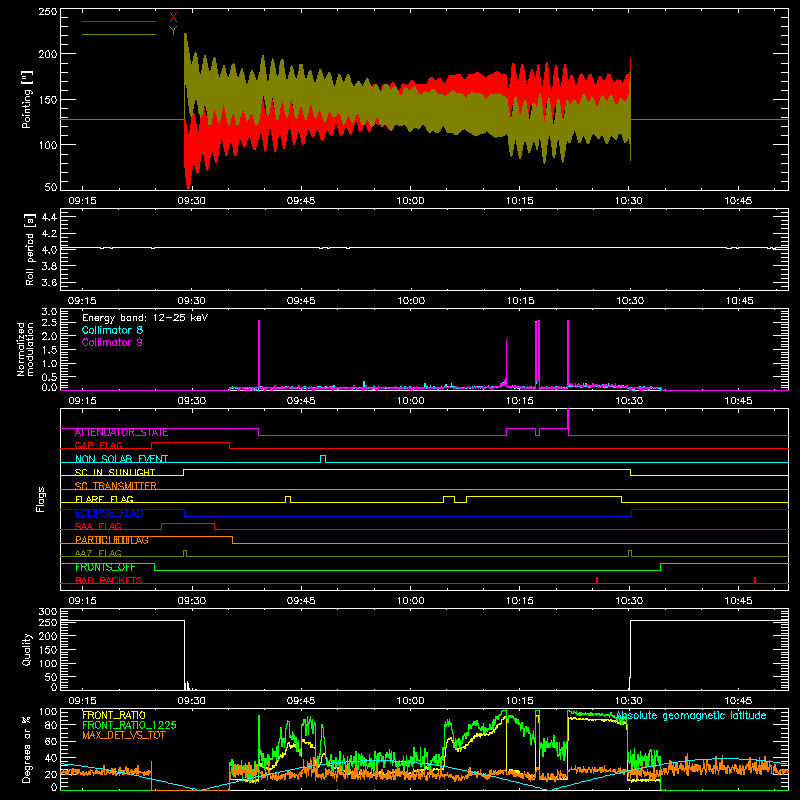
Task: Click the "4.4" tick on the Roll period axis
Action: tap(49, 217)
